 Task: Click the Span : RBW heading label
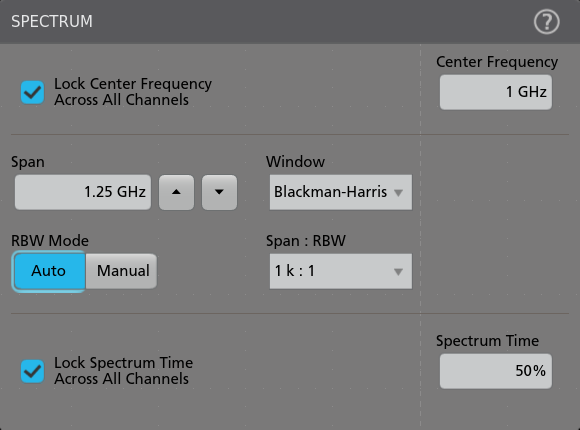306,241
